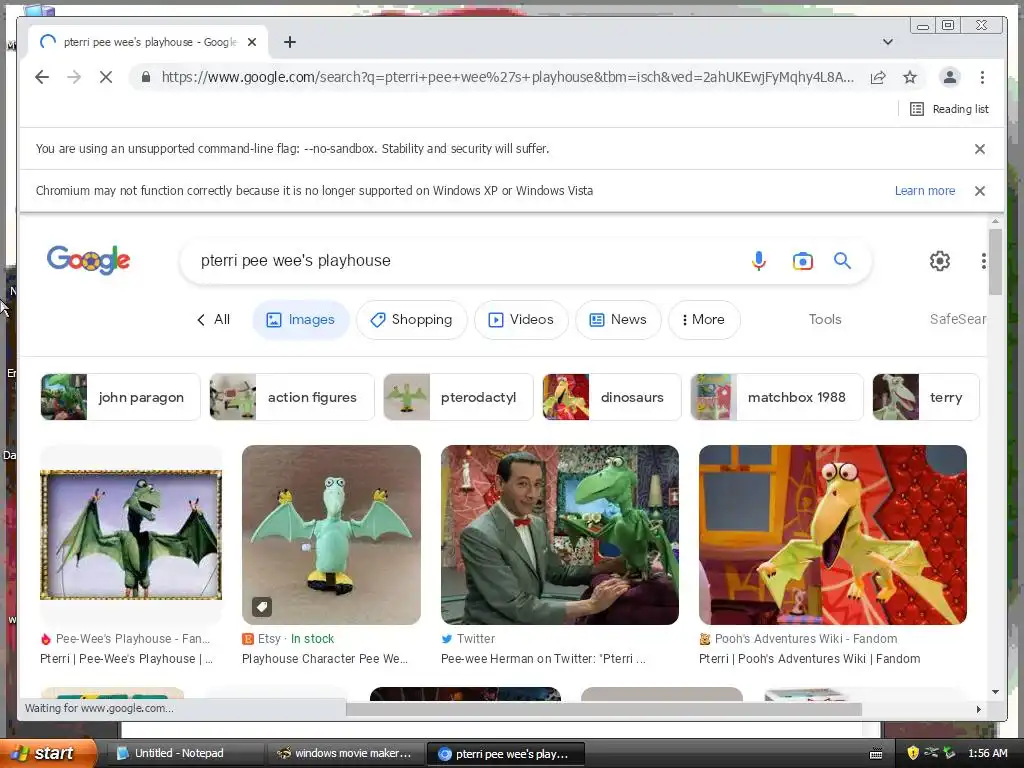Open the SafeSearch setting
The image size is (1024, 768).
pos(957,319)
